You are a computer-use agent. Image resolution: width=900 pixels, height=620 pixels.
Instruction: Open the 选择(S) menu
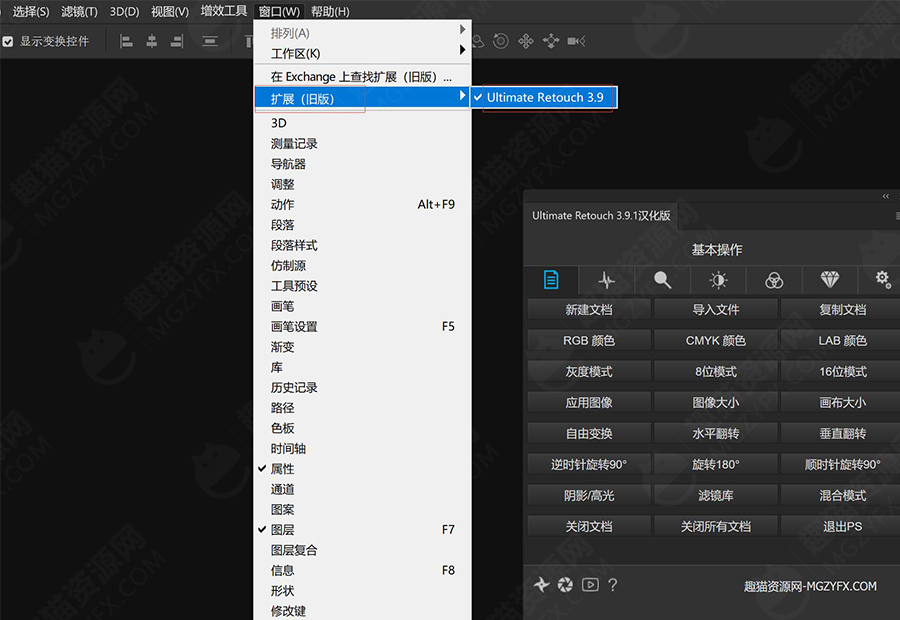click(31, 11)
